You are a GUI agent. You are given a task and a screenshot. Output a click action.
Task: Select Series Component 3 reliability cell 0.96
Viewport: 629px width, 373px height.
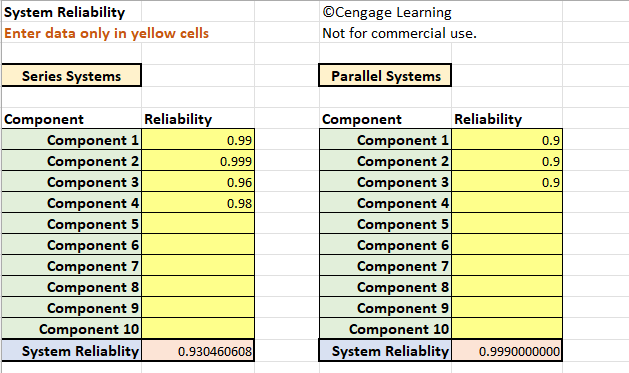[198, 182]
